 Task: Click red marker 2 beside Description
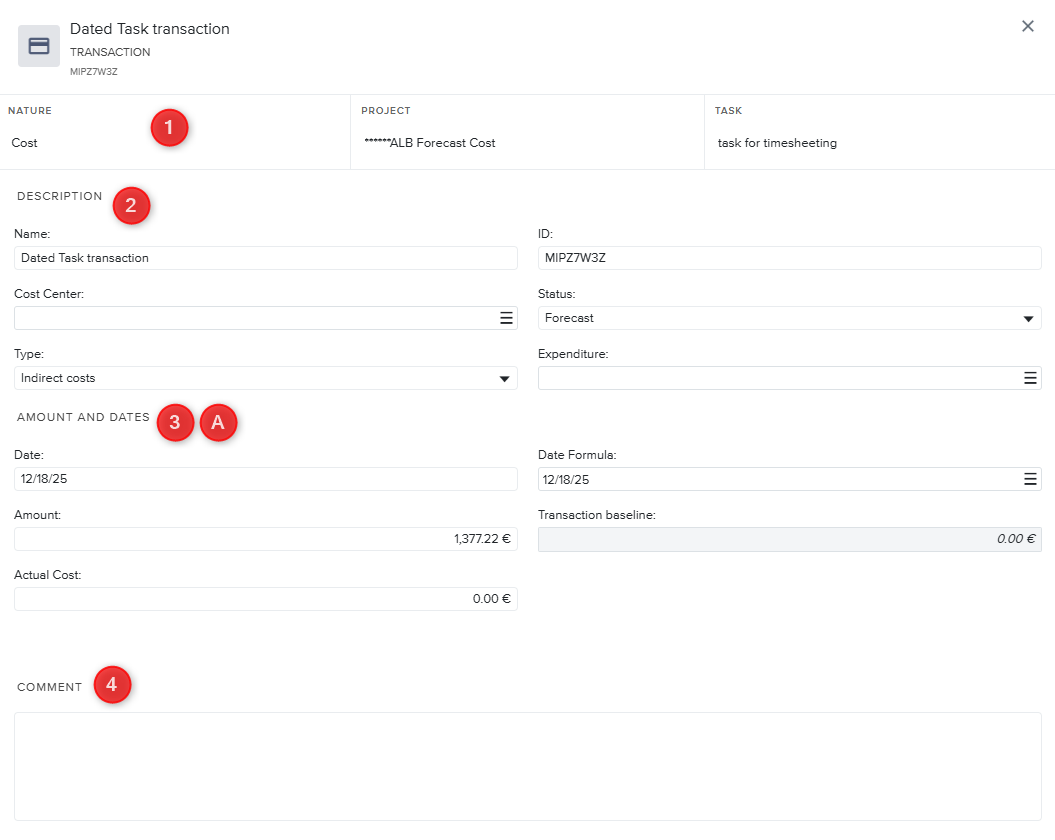coord(131,206)
